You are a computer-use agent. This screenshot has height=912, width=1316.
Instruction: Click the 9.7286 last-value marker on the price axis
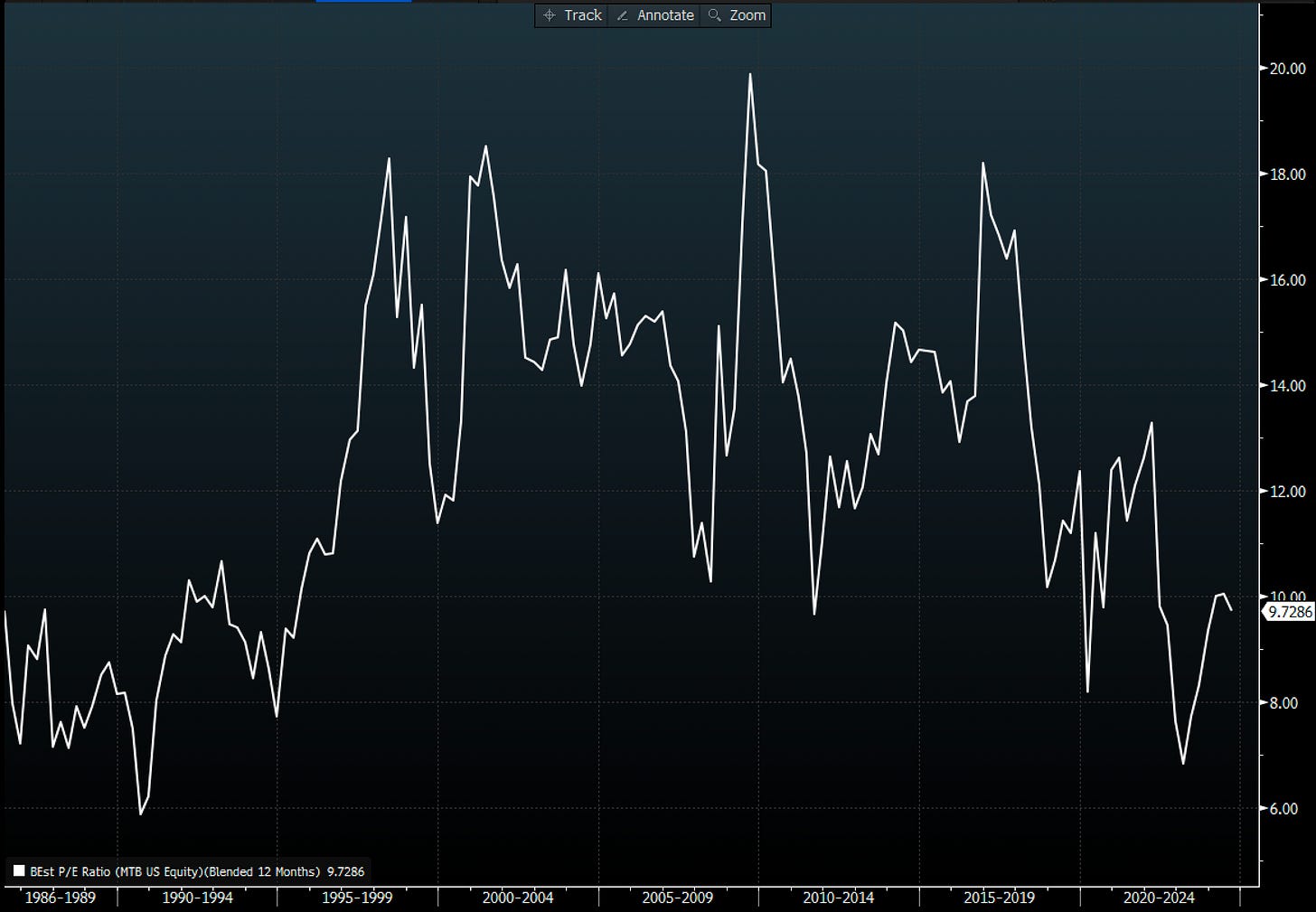click(1289, 612)
